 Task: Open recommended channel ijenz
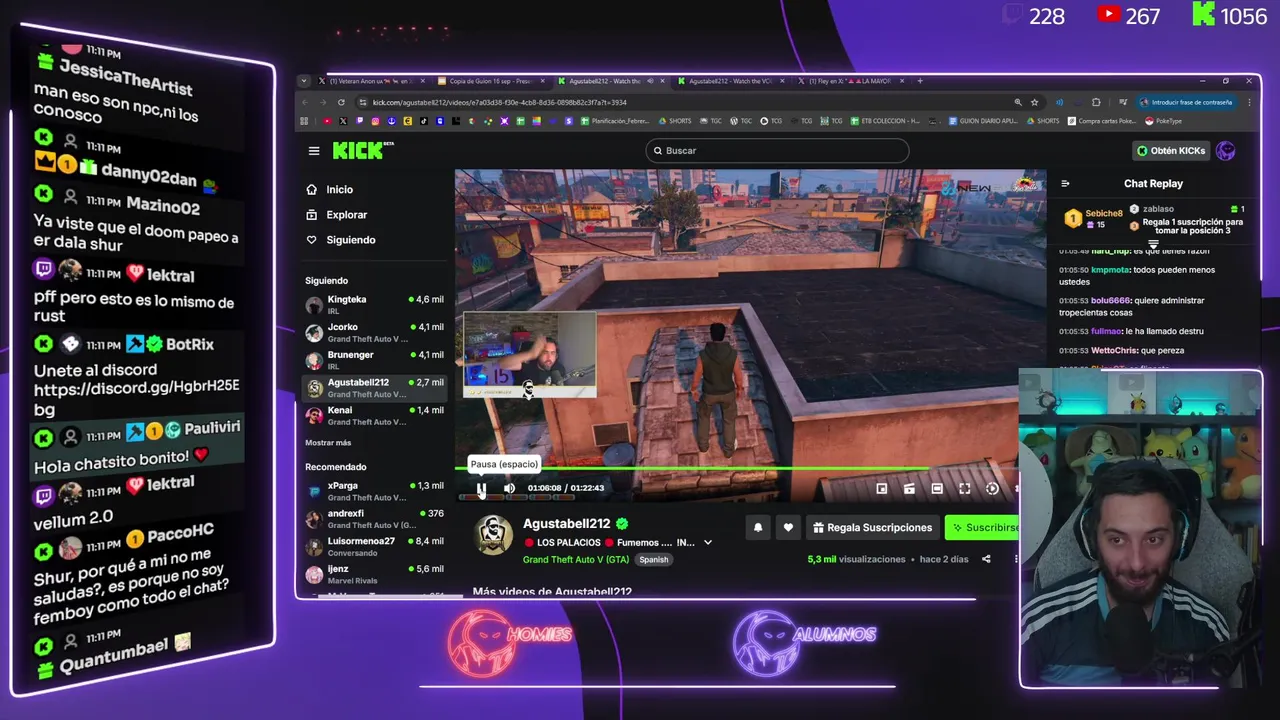[375, 574]
